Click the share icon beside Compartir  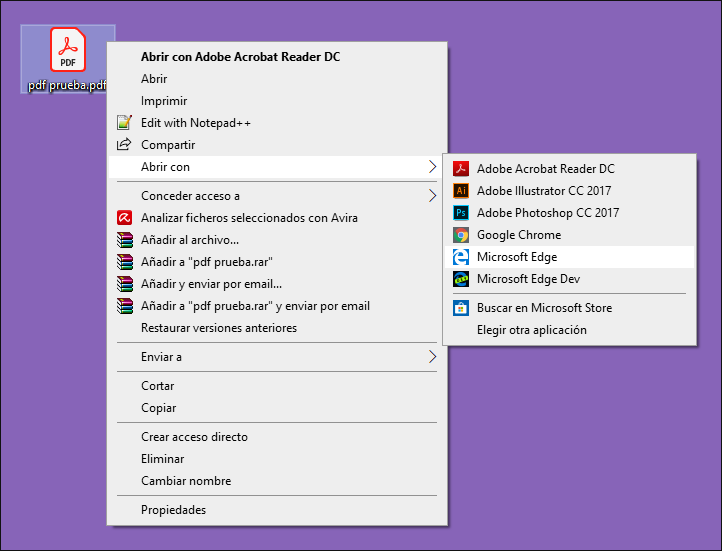(x=124, y=145)
